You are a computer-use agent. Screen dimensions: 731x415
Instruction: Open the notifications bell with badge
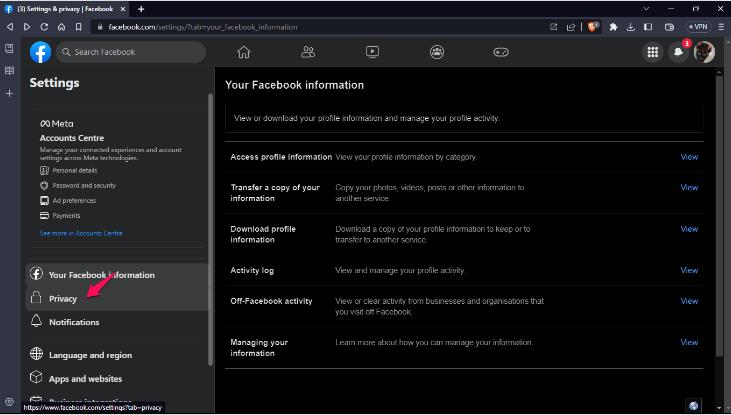679,52
